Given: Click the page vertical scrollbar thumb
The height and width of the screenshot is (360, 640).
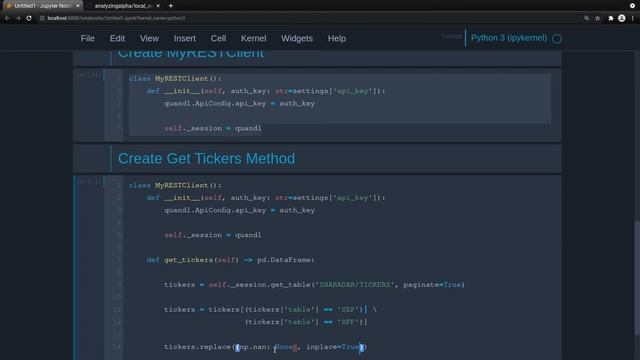Looking at the screenshot, I should [x=637, y=278].
